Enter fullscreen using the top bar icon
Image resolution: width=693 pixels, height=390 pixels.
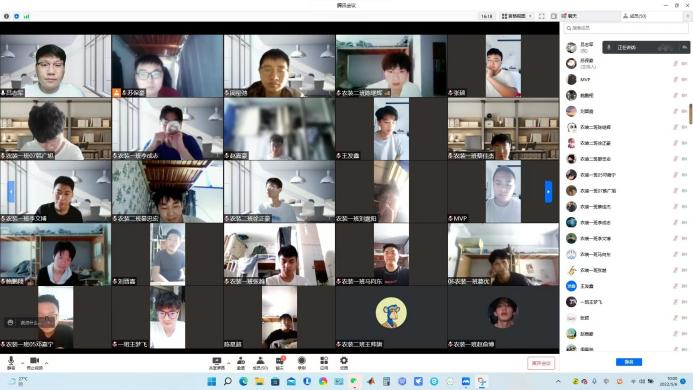click(542, 16)
